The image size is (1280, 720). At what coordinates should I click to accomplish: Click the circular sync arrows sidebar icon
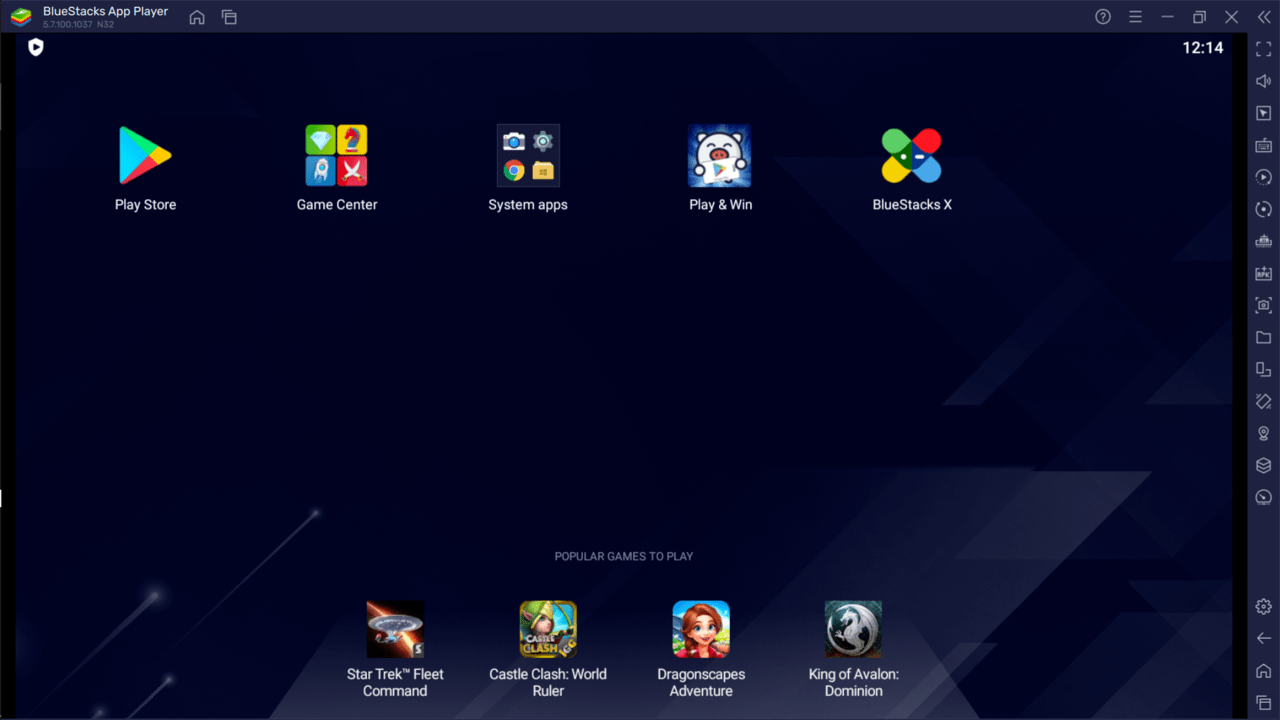(1264, 209)
